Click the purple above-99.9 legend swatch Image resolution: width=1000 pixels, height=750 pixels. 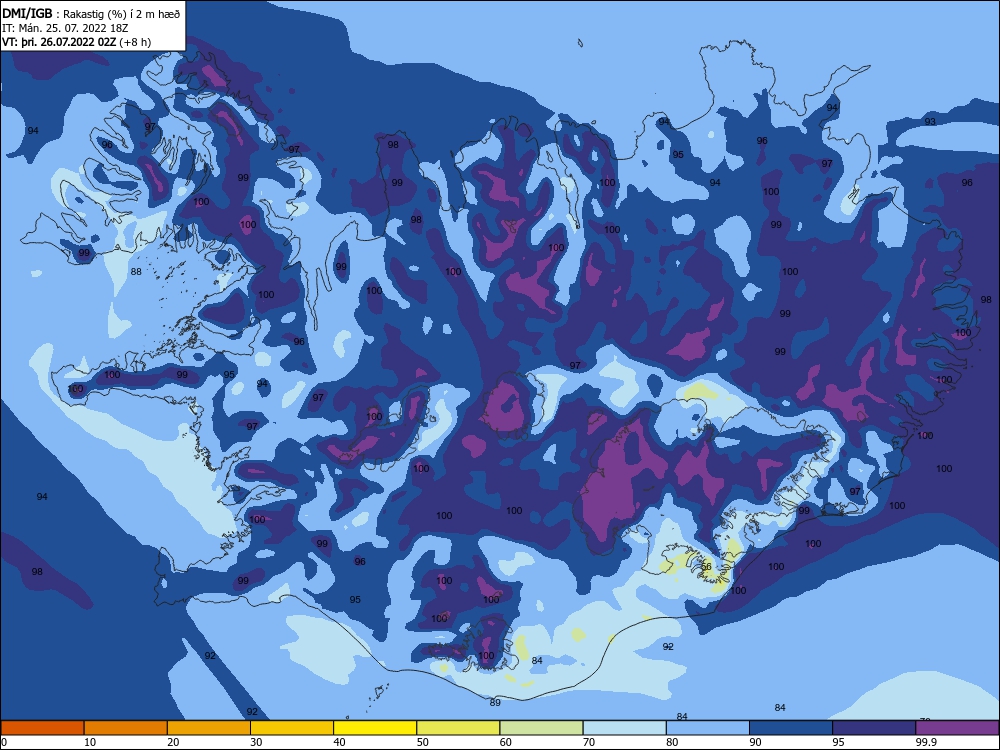(957, 728)
